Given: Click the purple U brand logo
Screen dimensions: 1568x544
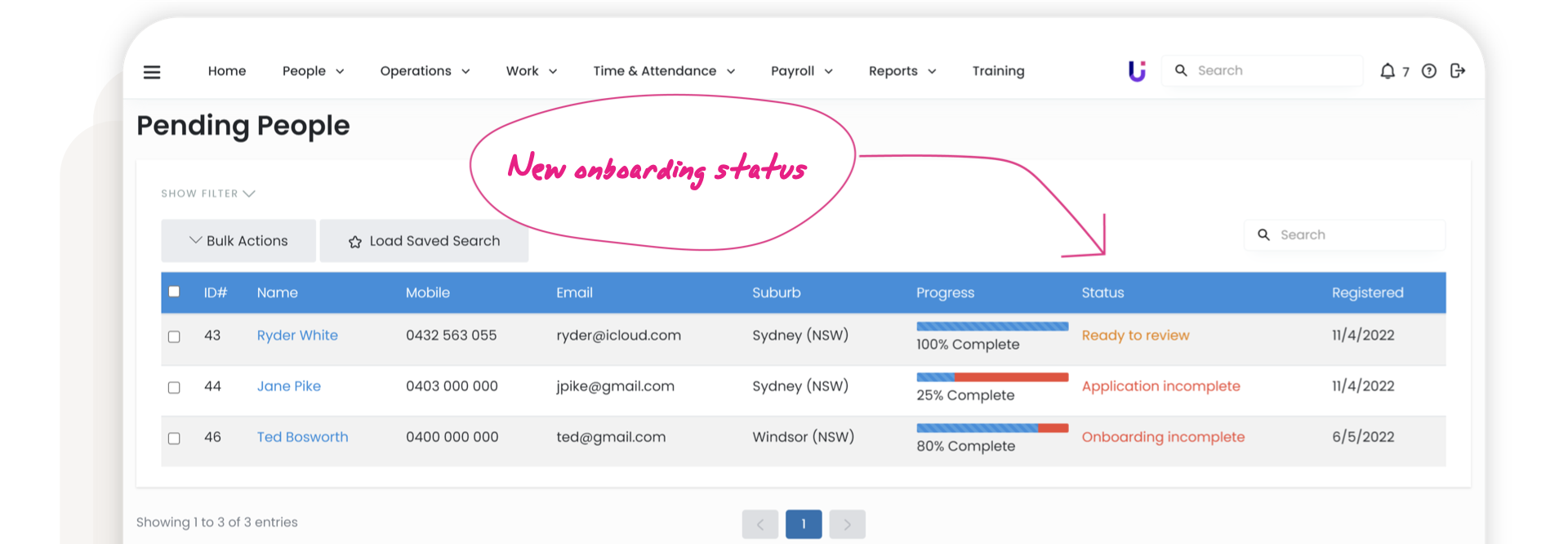Looking at the screenshot, I should [1136, 71].
